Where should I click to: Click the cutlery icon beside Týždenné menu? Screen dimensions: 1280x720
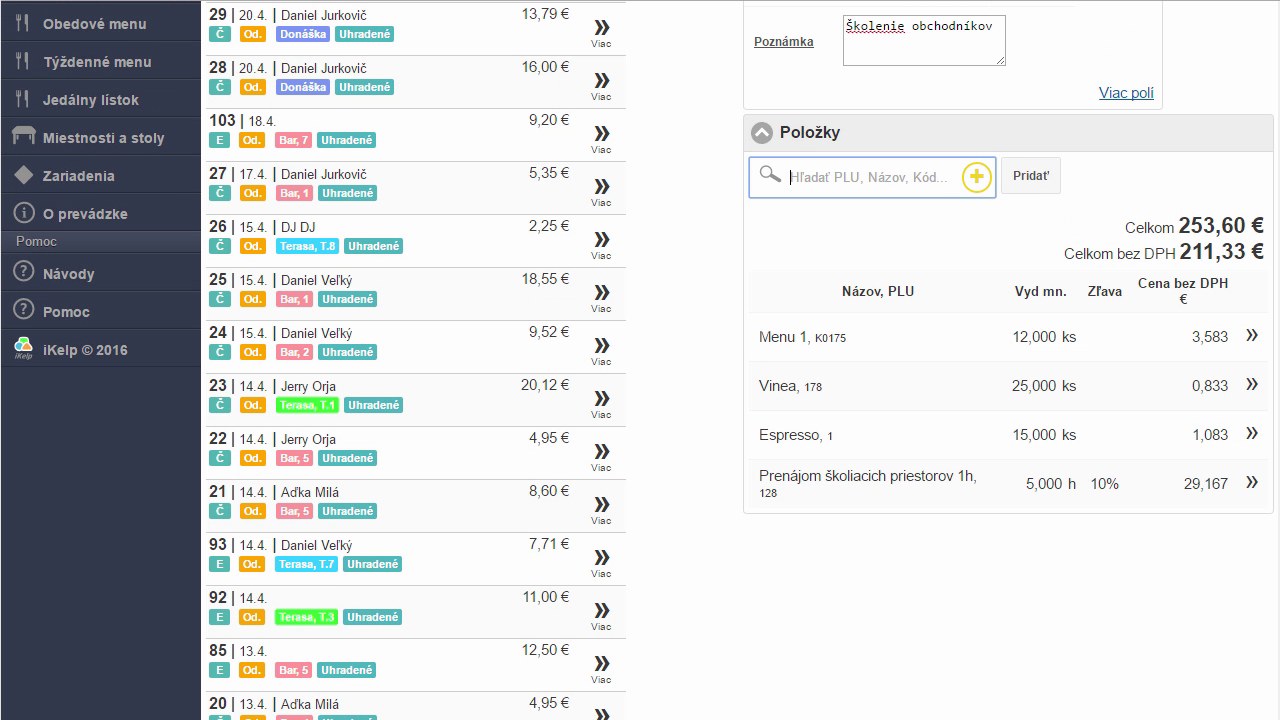pyautogui.click(x=23, y=61)
